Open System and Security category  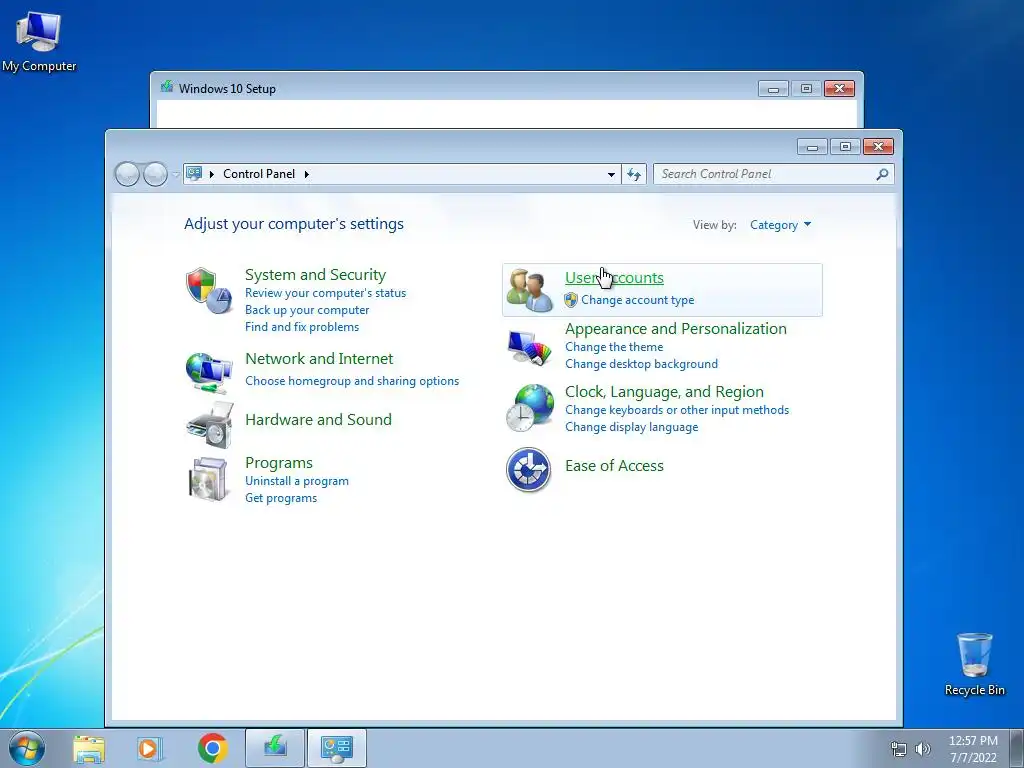tap(315, 275)
